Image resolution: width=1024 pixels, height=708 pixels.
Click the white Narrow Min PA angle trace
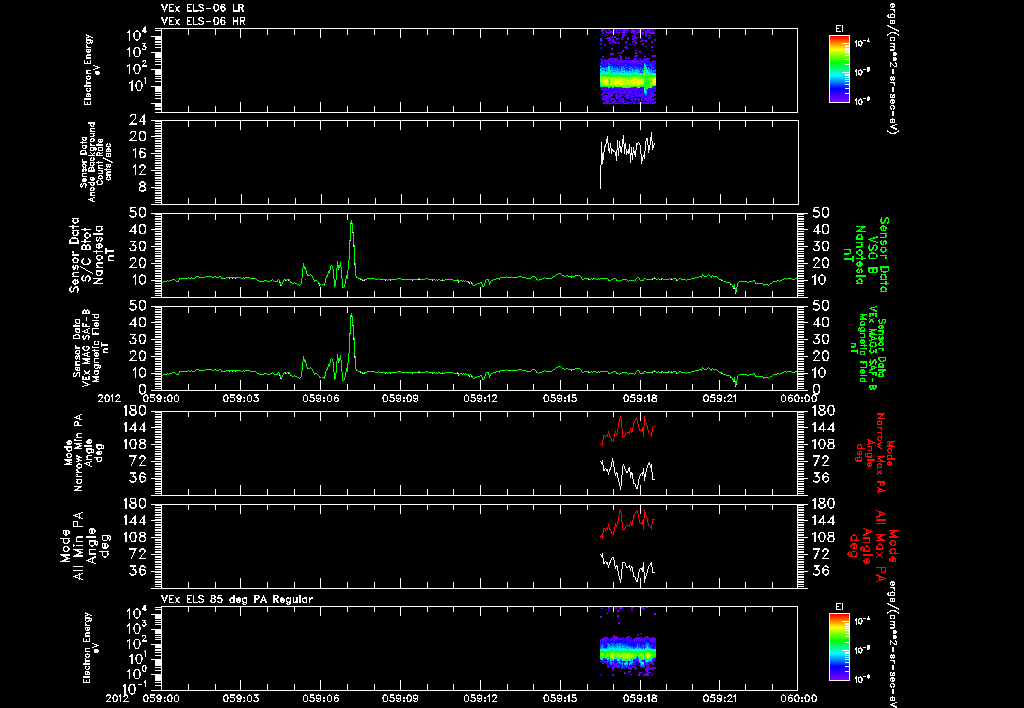(x=628, y=473)
